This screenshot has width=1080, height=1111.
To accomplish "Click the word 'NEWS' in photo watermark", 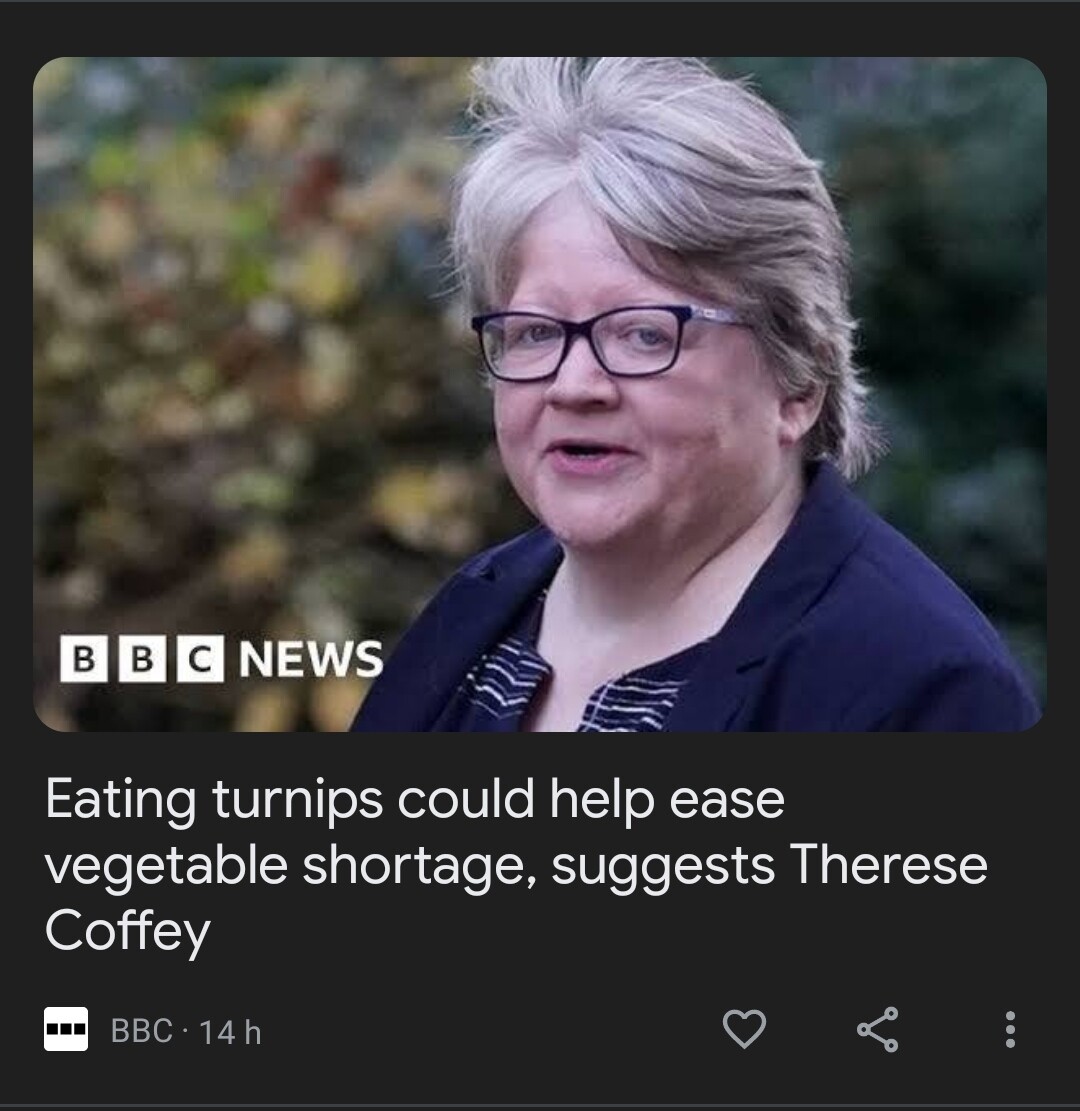I will 311,659.
